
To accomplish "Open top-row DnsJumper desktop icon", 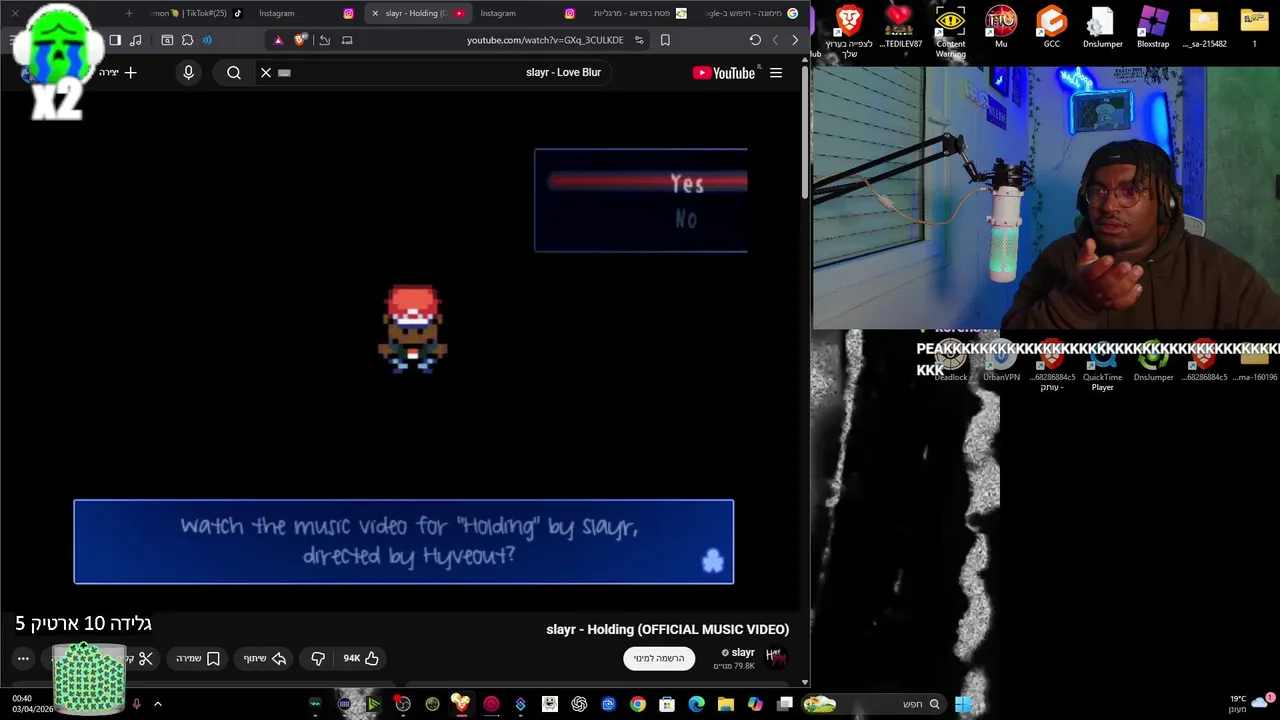I will 1101,27.
